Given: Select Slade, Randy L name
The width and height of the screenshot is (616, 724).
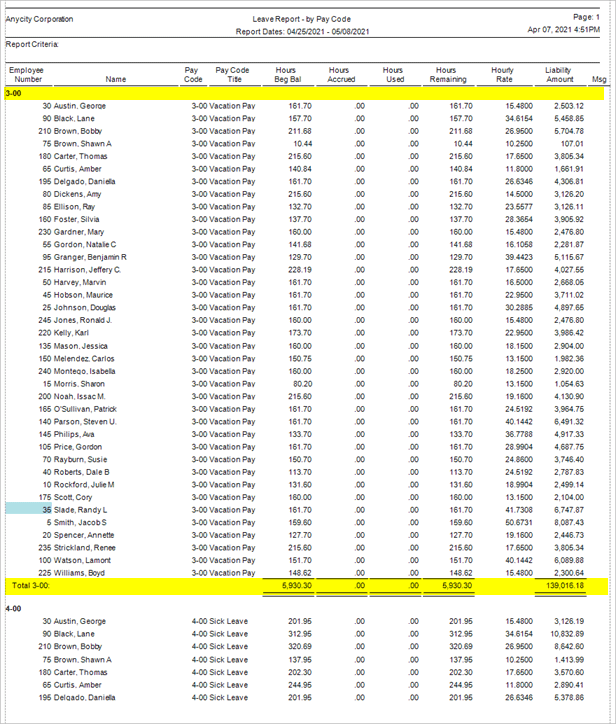Looking at the screenshot, I should coord(80,510).
